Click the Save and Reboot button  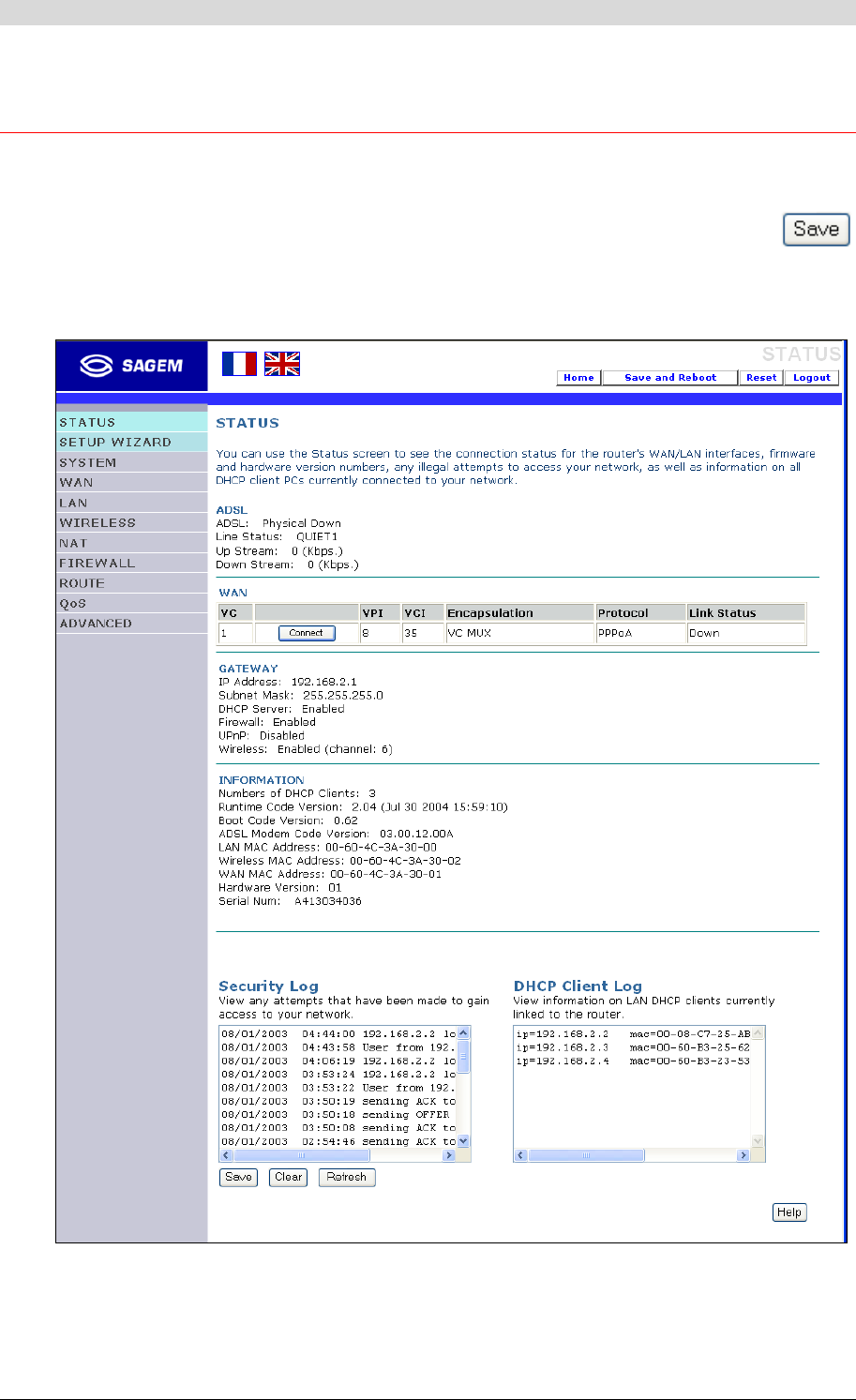pos(670,378)
